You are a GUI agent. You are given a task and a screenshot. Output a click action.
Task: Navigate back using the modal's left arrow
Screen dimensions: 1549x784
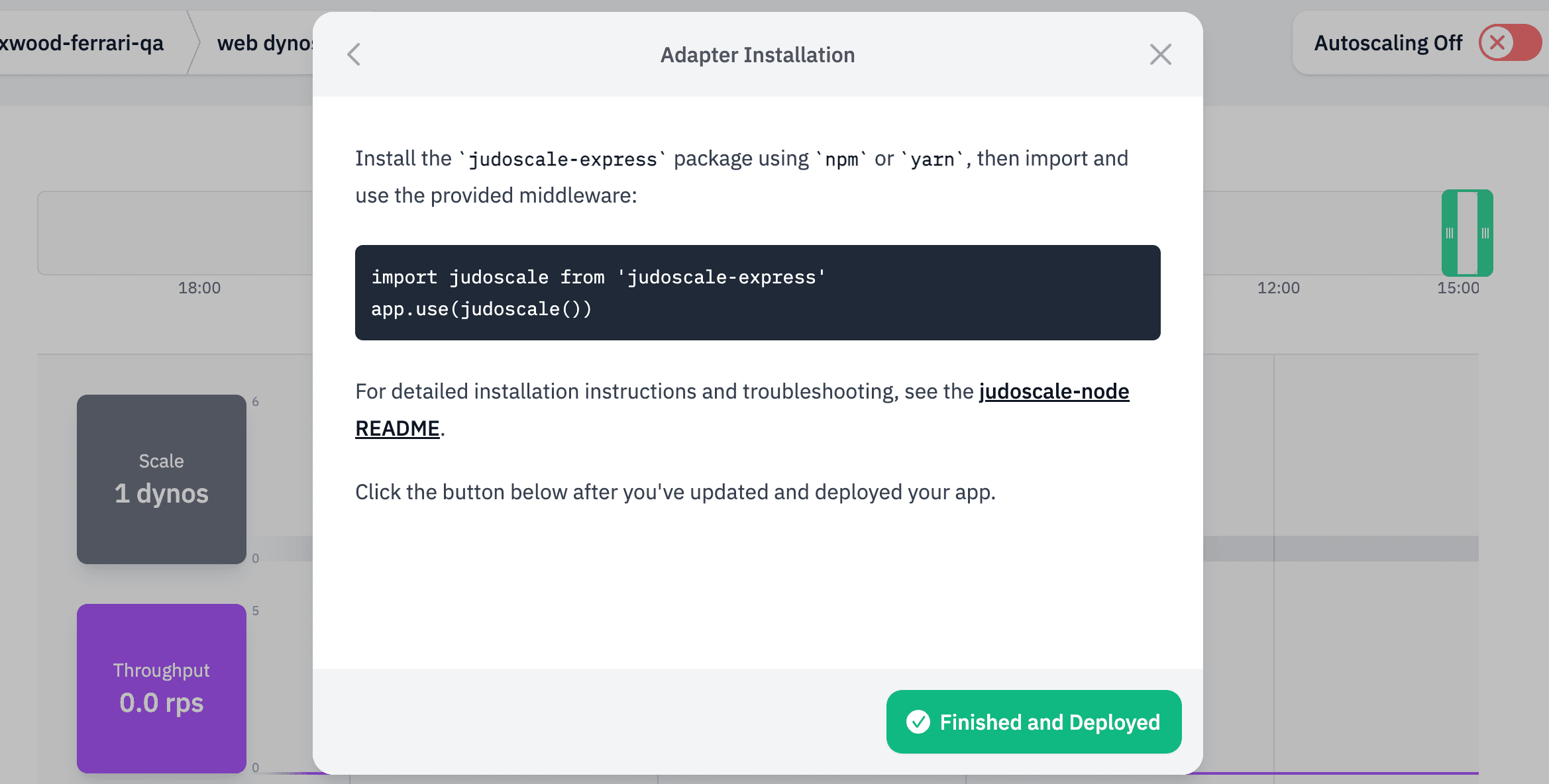354,54
